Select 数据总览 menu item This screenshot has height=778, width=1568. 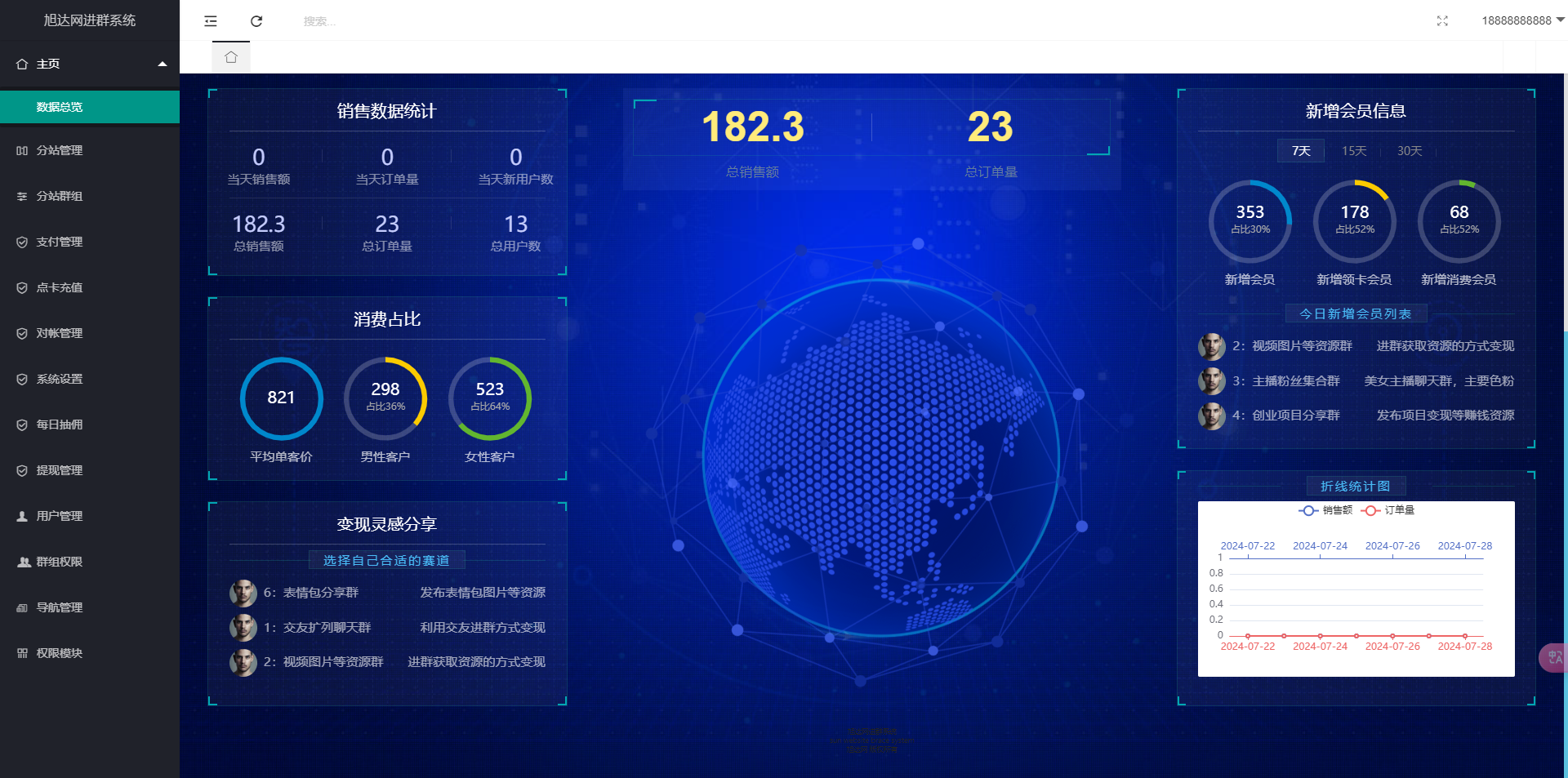coord(90,107)
